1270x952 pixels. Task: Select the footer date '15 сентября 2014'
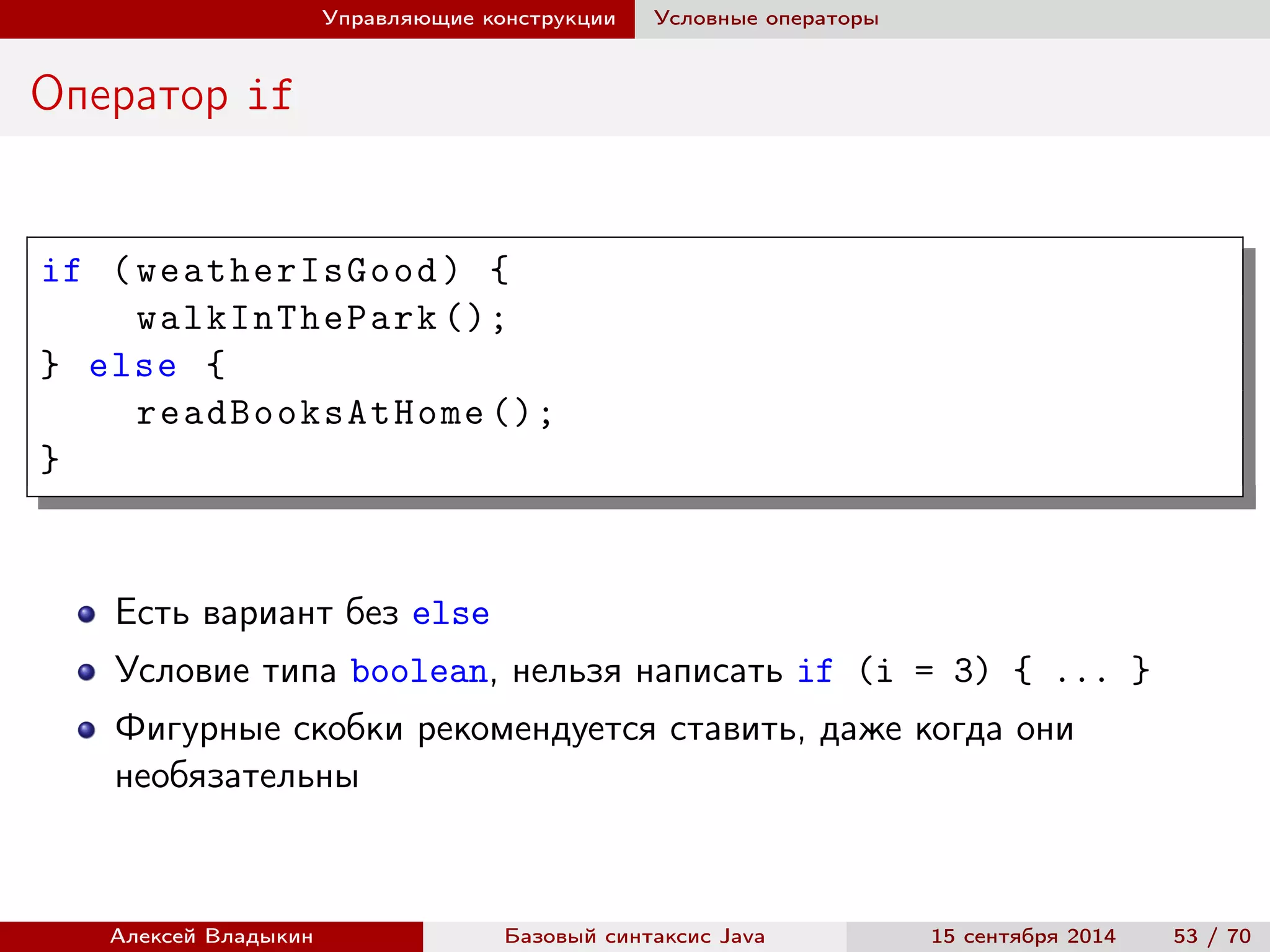(x=1023, y=936)
